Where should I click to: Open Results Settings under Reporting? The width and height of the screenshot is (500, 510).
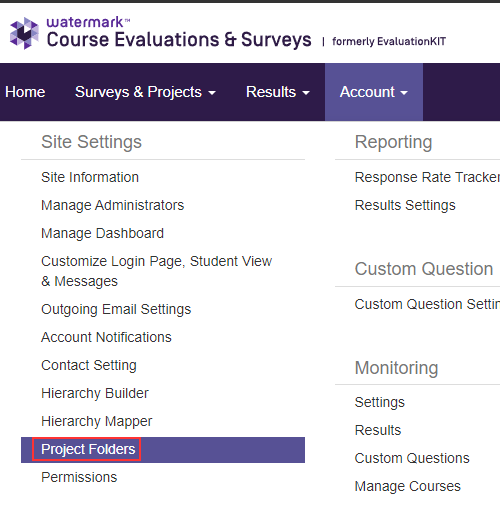405,205
